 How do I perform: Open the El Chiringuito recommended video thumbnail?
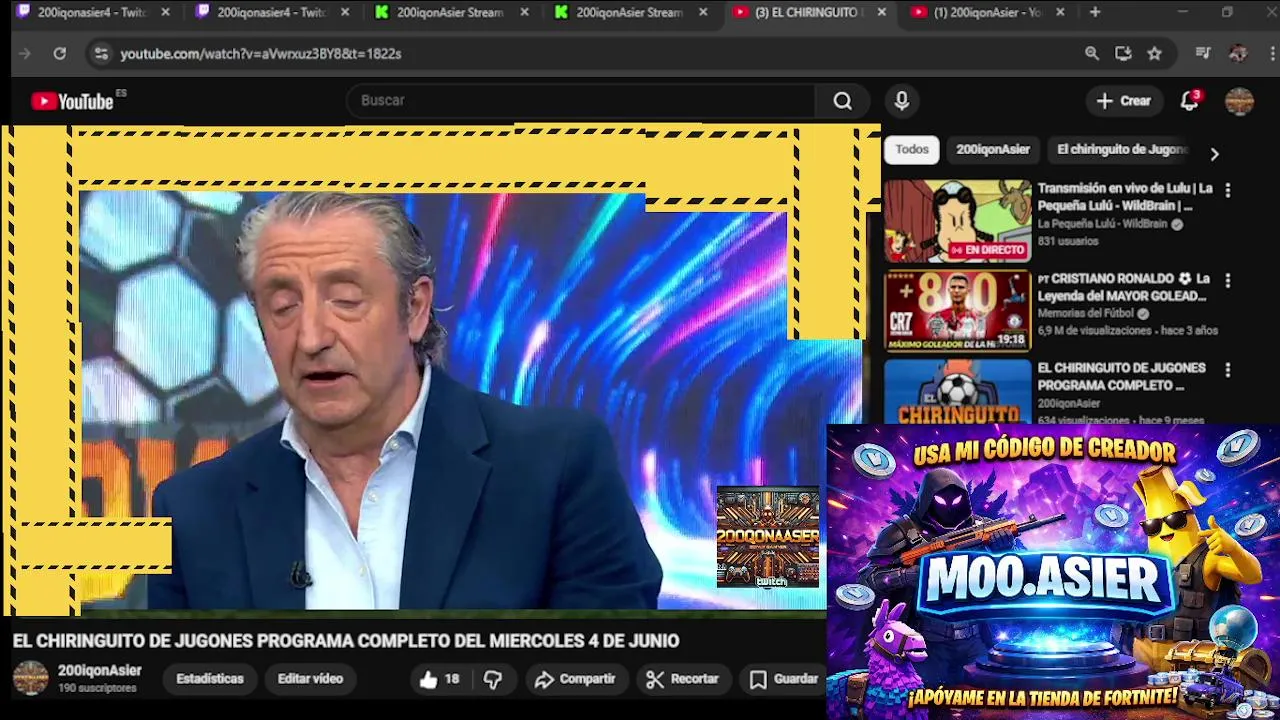click(x=958, y=391)
